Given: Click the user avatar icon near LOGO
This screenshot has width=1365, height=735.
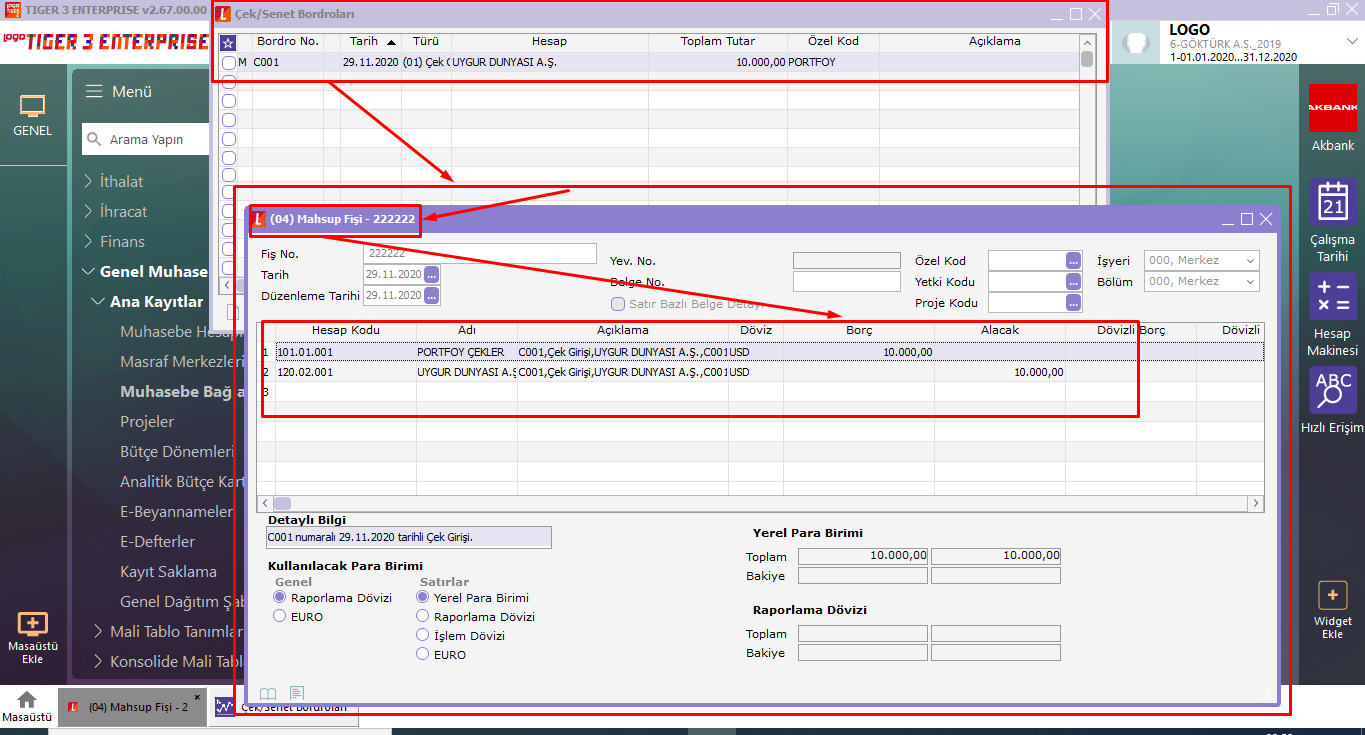Looking at the screenshot, I should click(x=1135, y=43).
